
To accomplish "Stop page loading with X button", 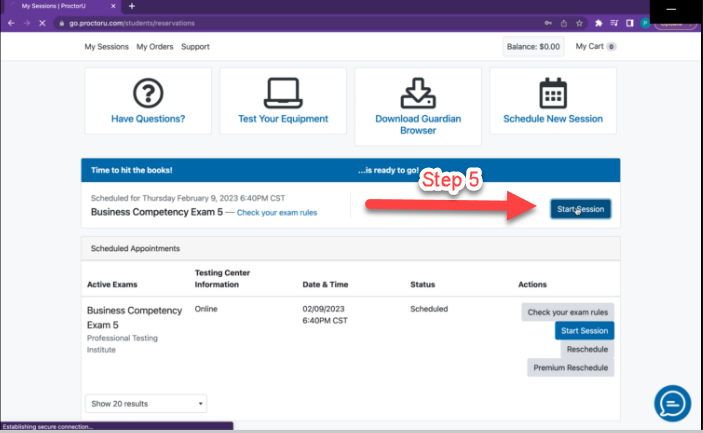I will 42,23.
